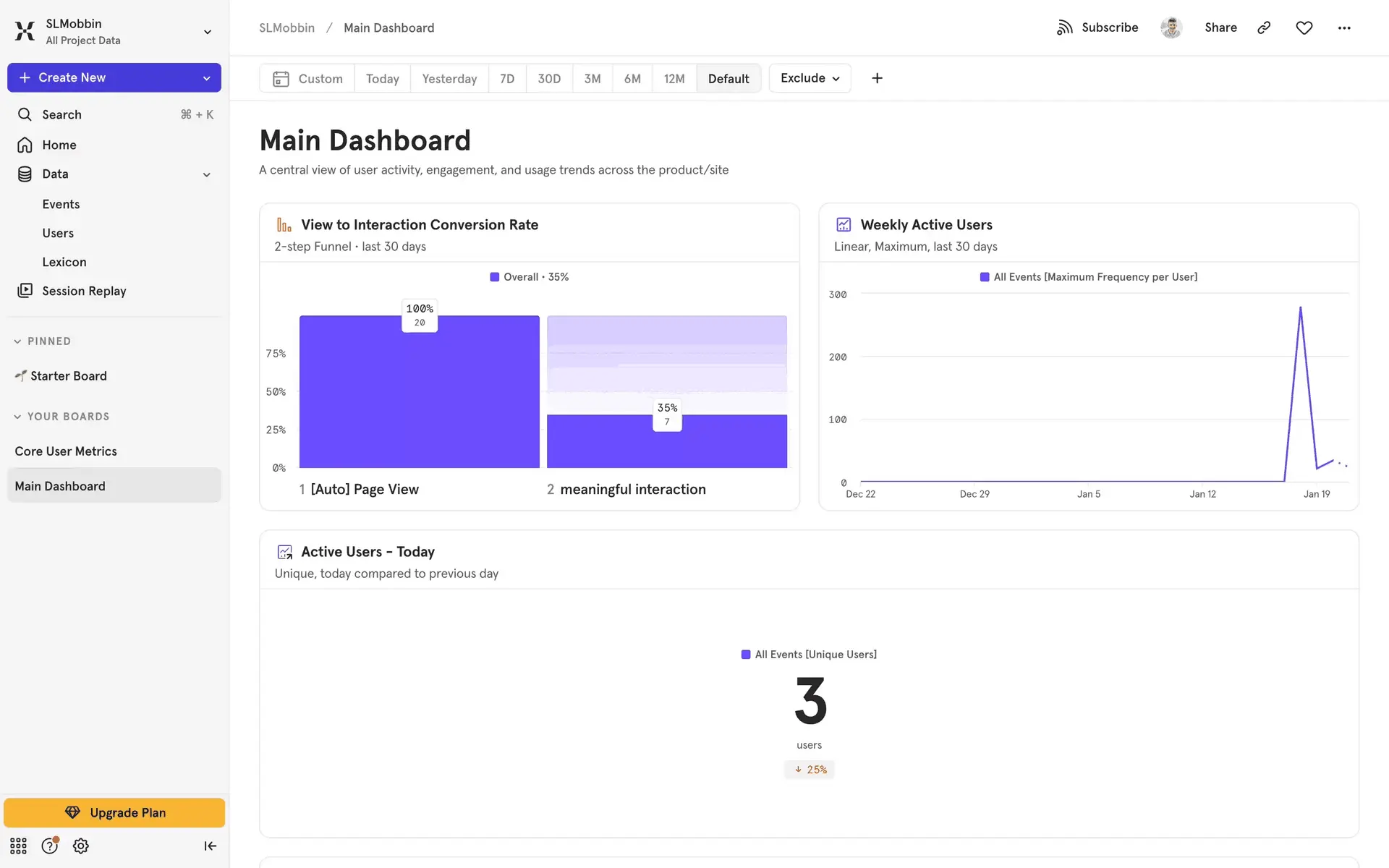Expand the Create New dropdown arrow
Image resolution: width=1389 pixels, height=868 pixels.
tap(206, 78)
